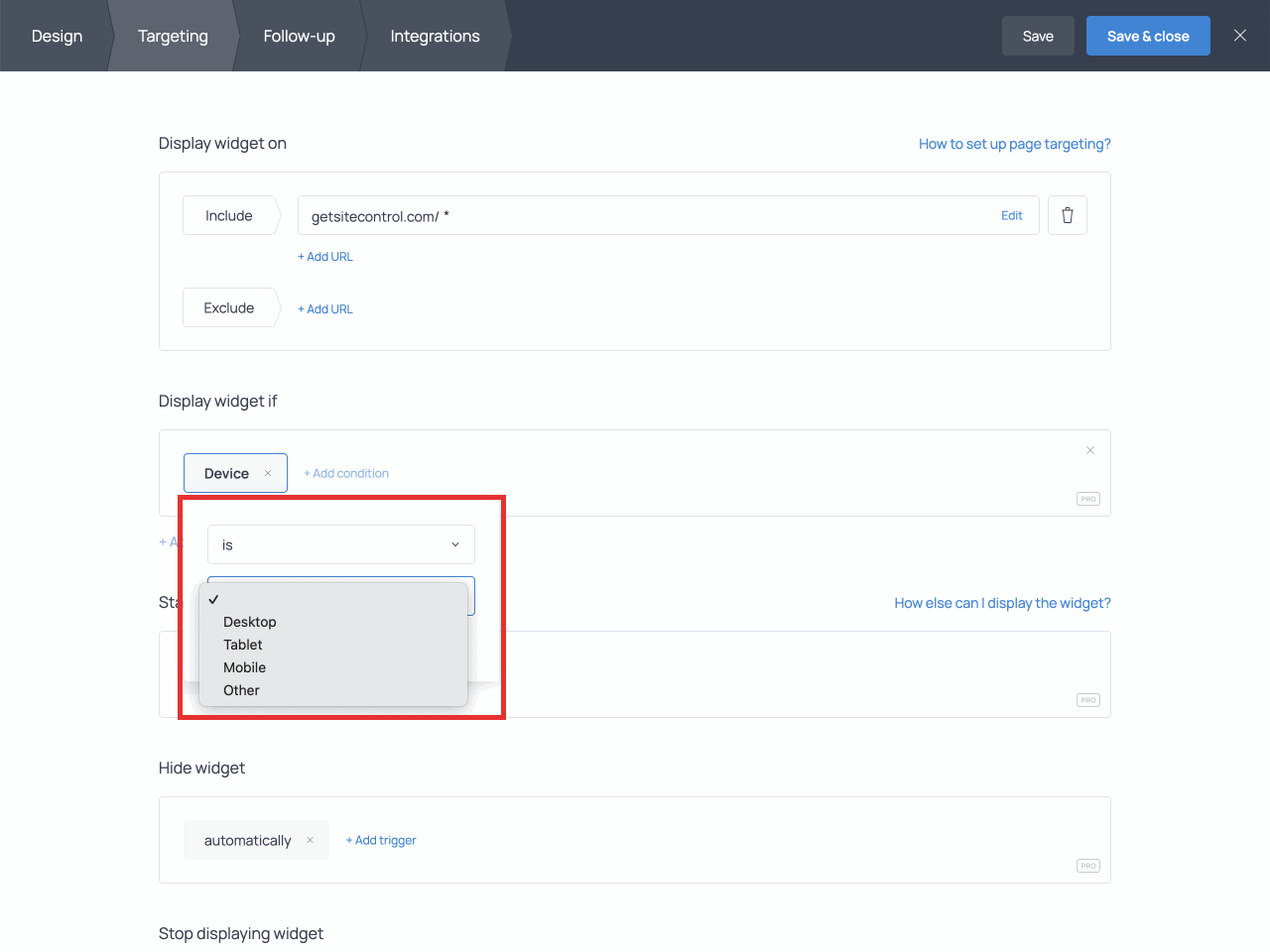Select Tablet as the device value
Screen dimensions: 1270x952
click(243, 645)
